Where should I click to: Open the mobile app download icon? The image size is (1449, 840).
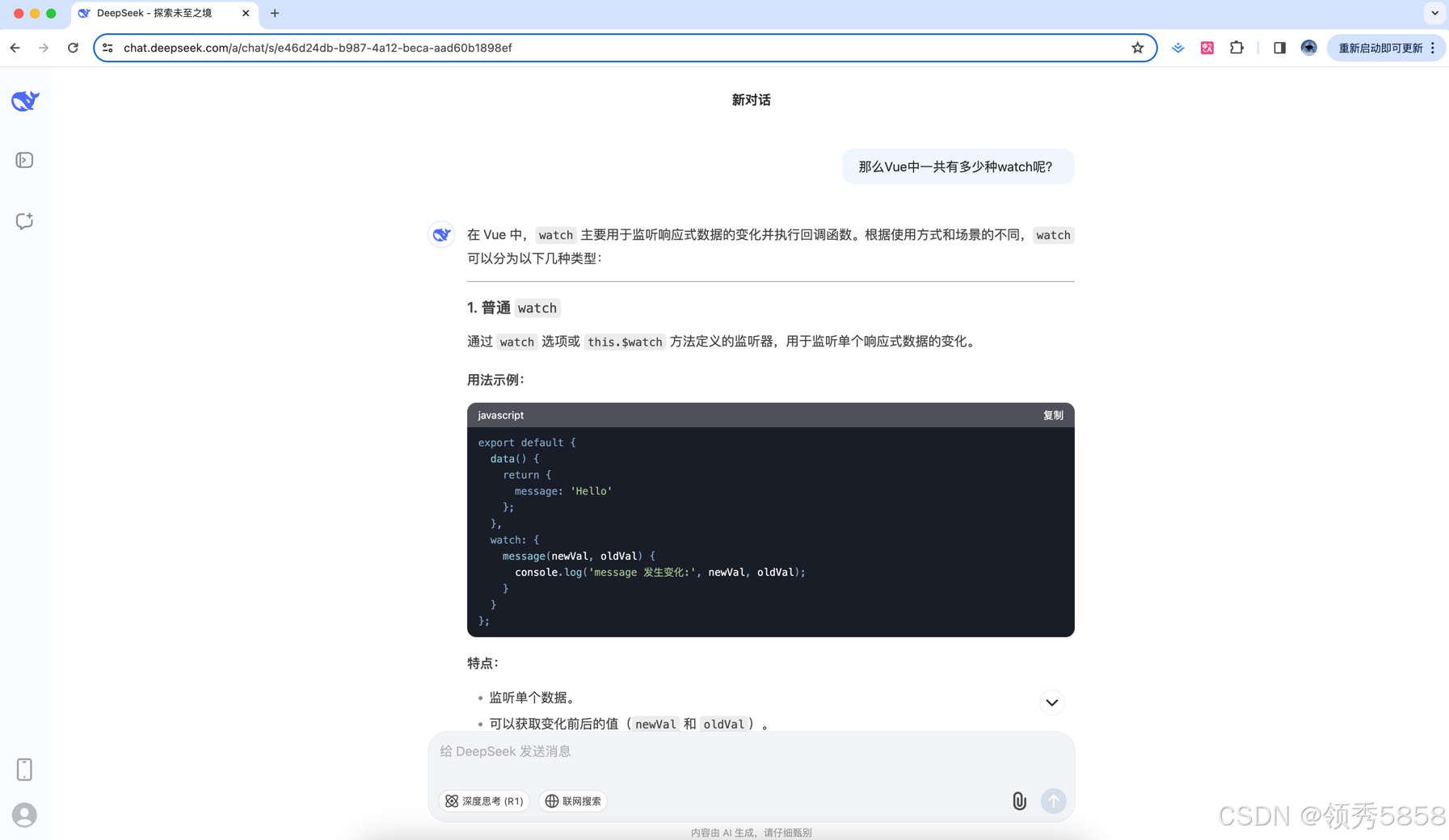pos(24,769)
